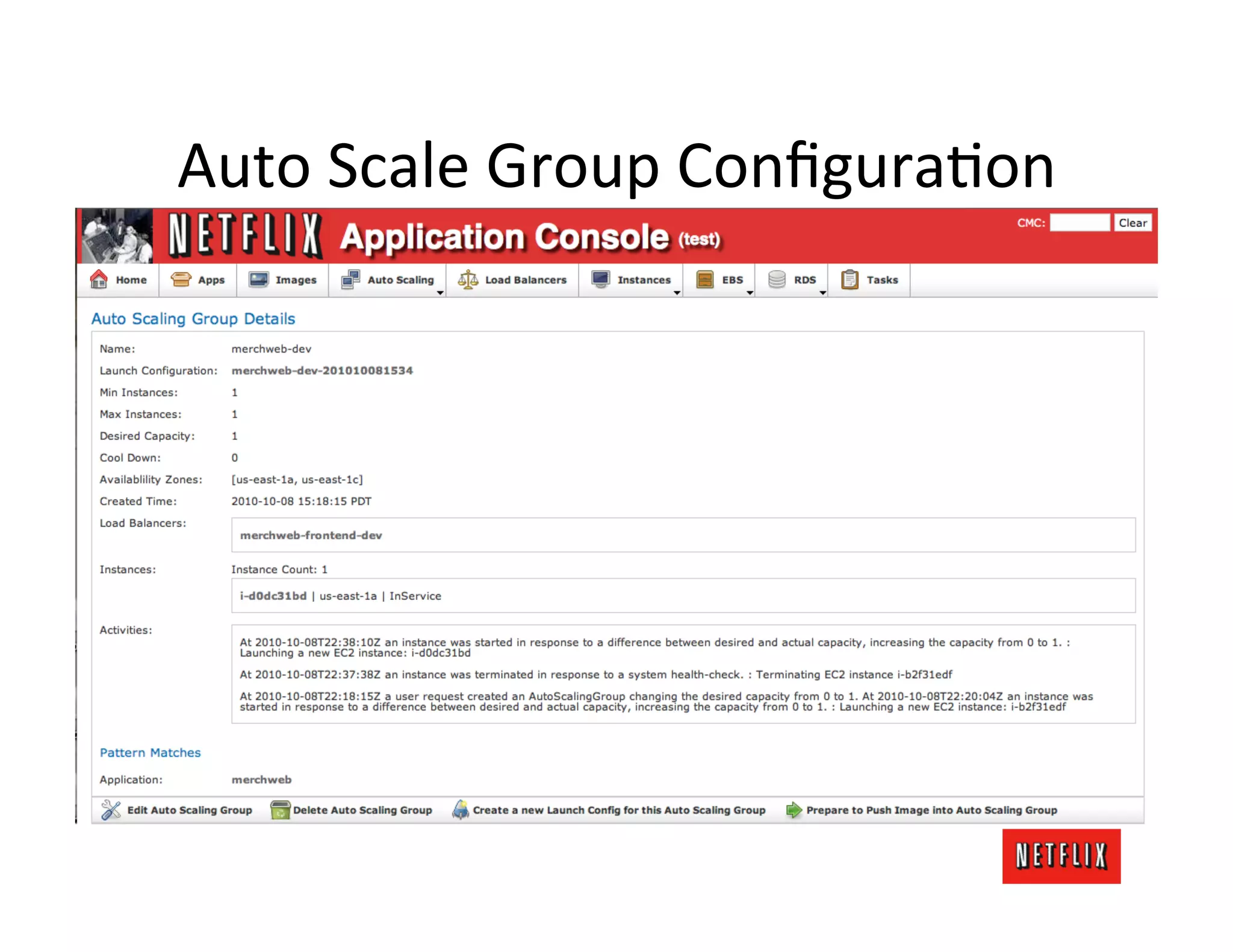Click the InService status text
Viewport: 1233px width, 952px height.
click(x=415, y=596)
